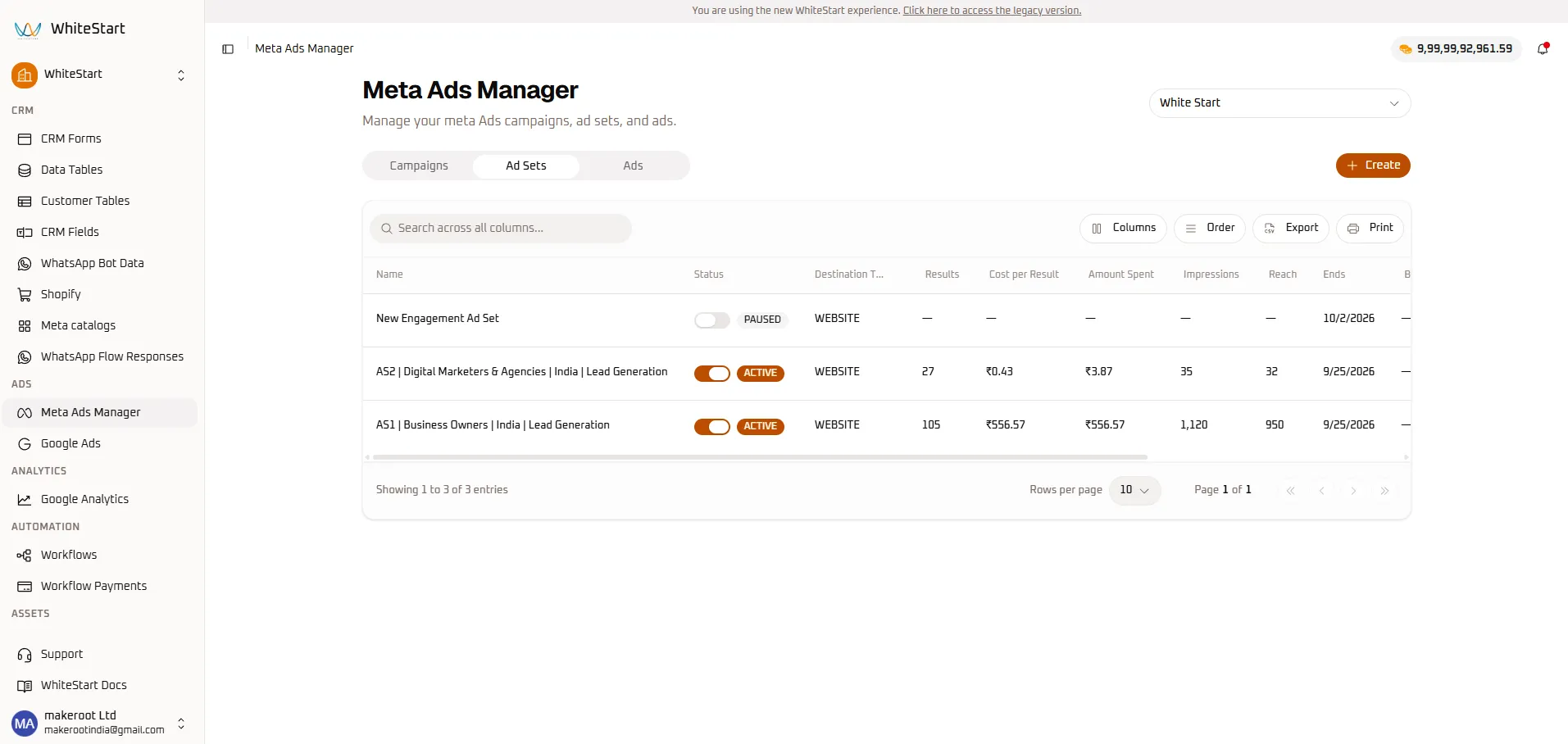Click the Export button
Viewport: 1568px width, 744px height.
1291,229
